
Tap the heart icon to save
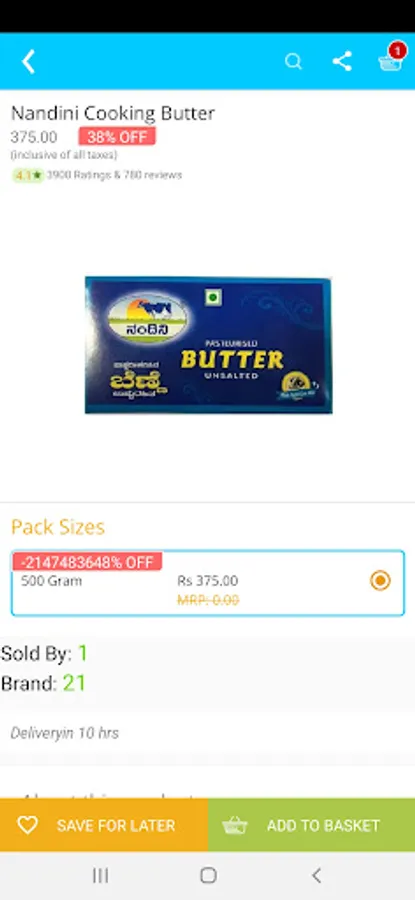point(27,825)
